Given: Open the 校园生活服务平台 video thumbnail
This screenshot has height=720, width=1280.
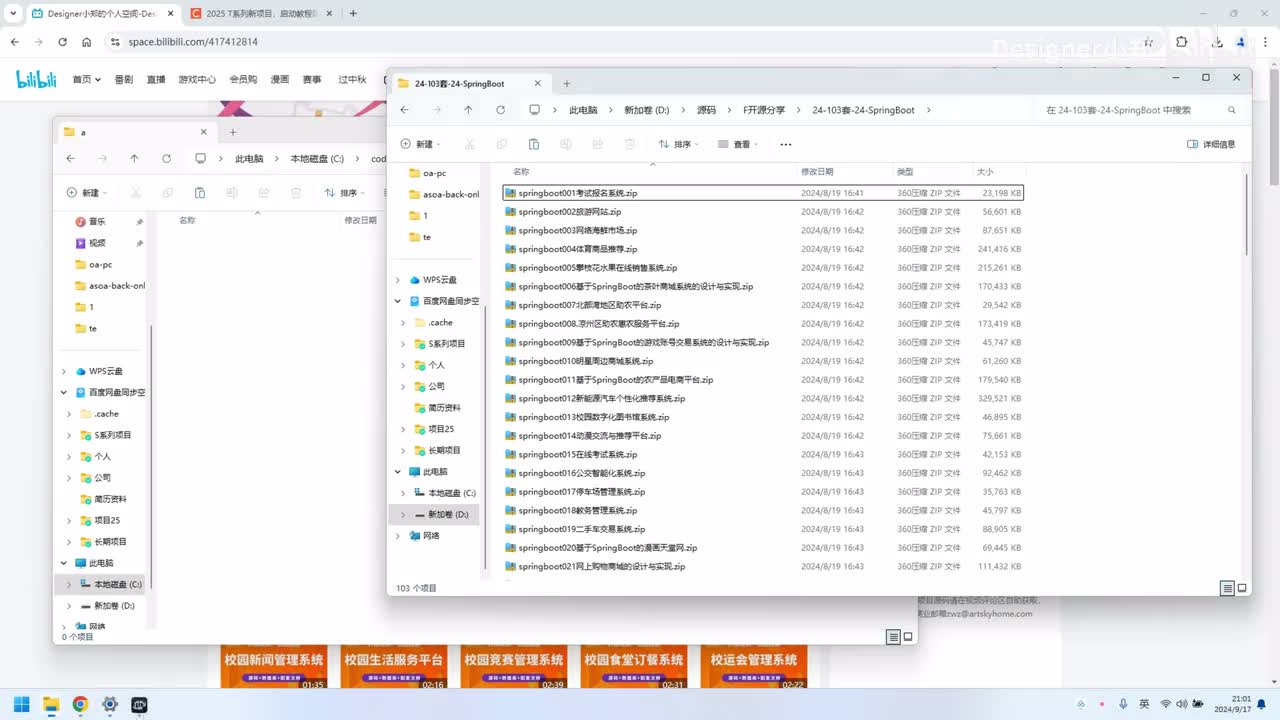Looking at the screenshot, I should (x=394, y=666).
